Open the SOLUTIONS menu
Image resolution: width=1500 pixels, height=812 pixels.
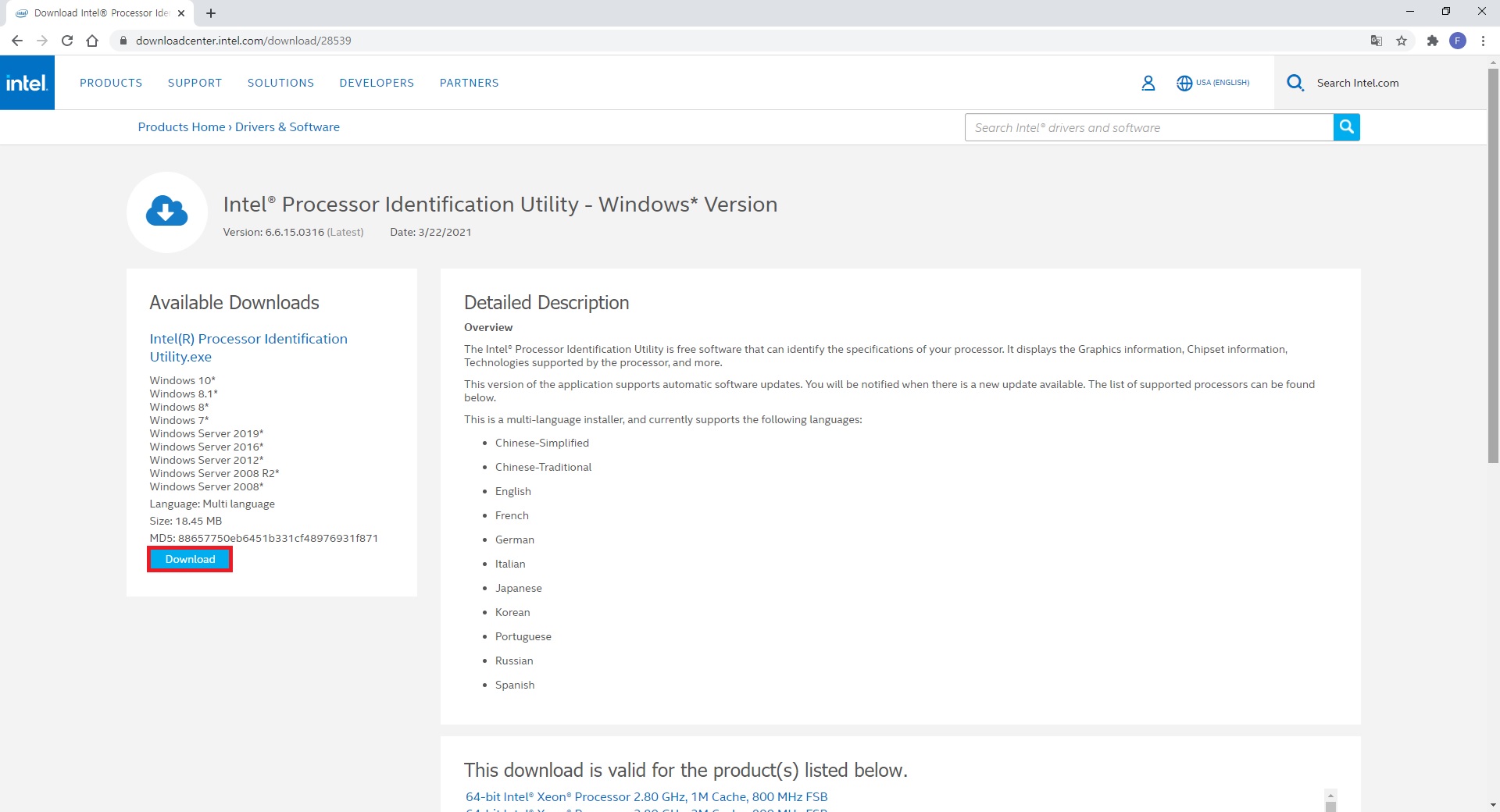pos(280,83)
